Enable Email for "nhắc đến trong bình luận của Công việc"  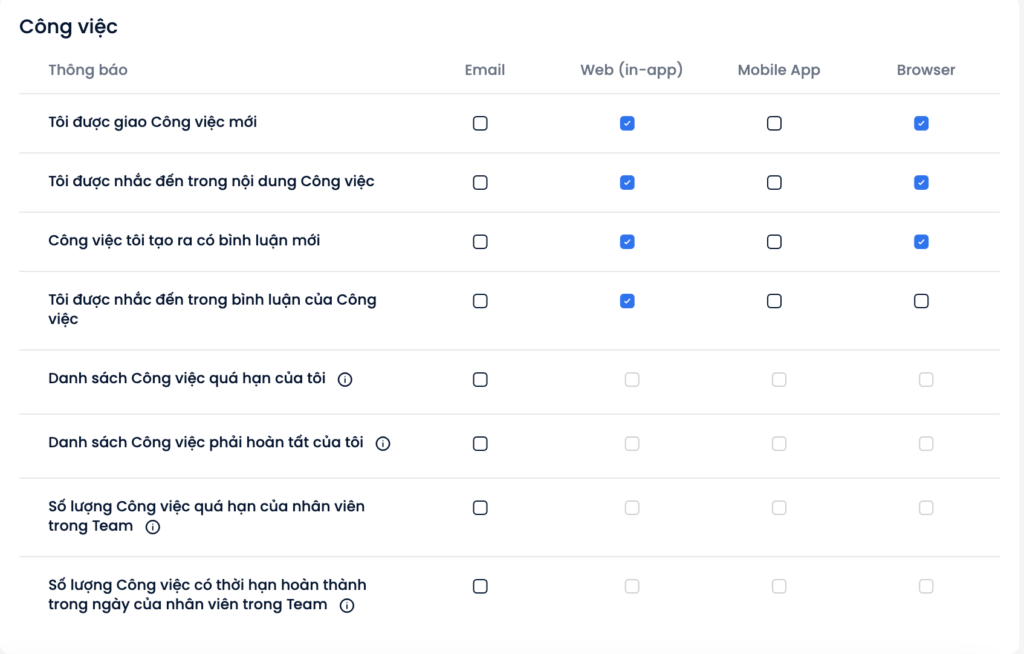[x=480, y=301]
